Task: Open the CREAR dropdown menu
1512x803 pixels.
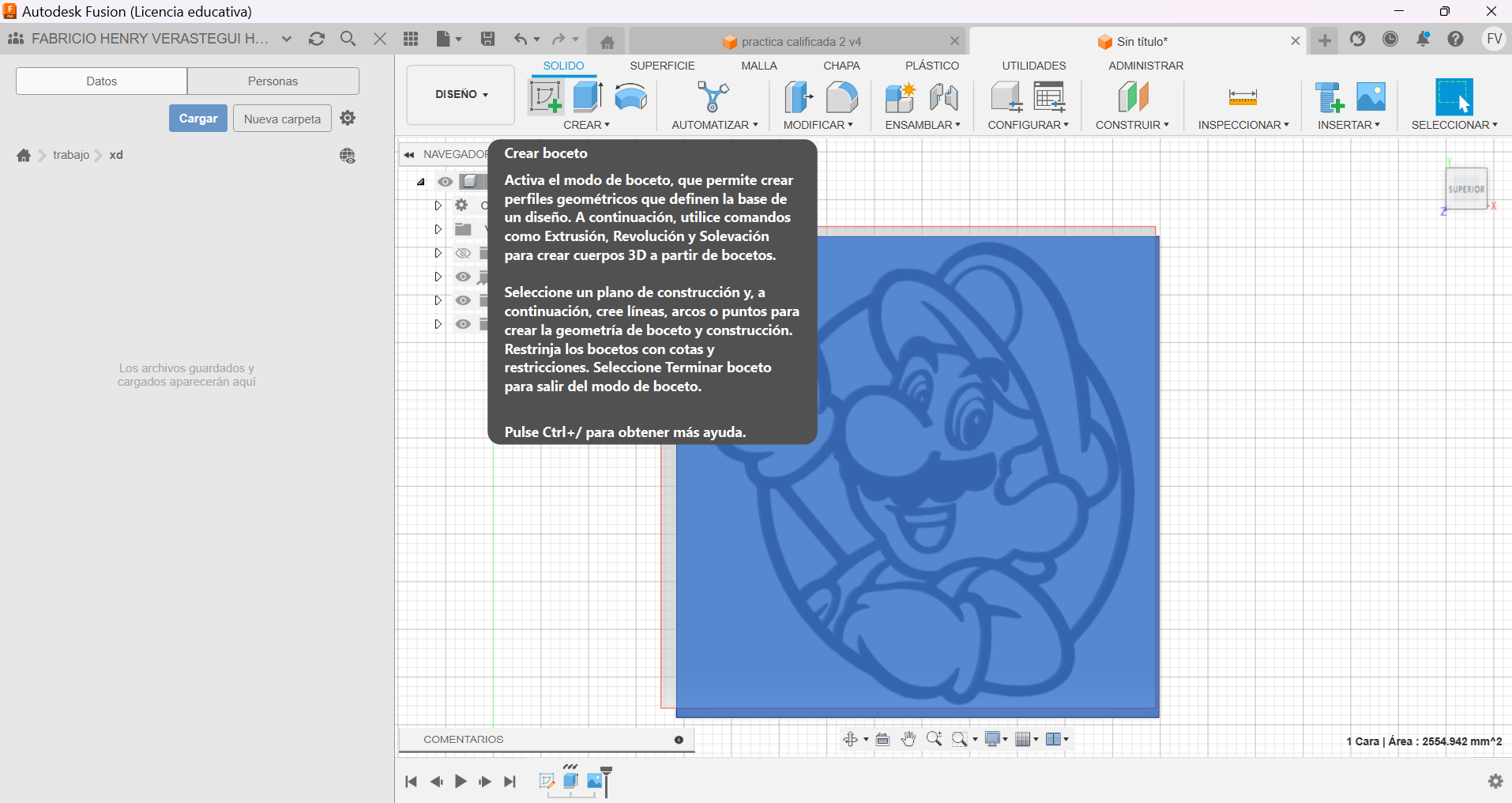Action: point(586,125)
